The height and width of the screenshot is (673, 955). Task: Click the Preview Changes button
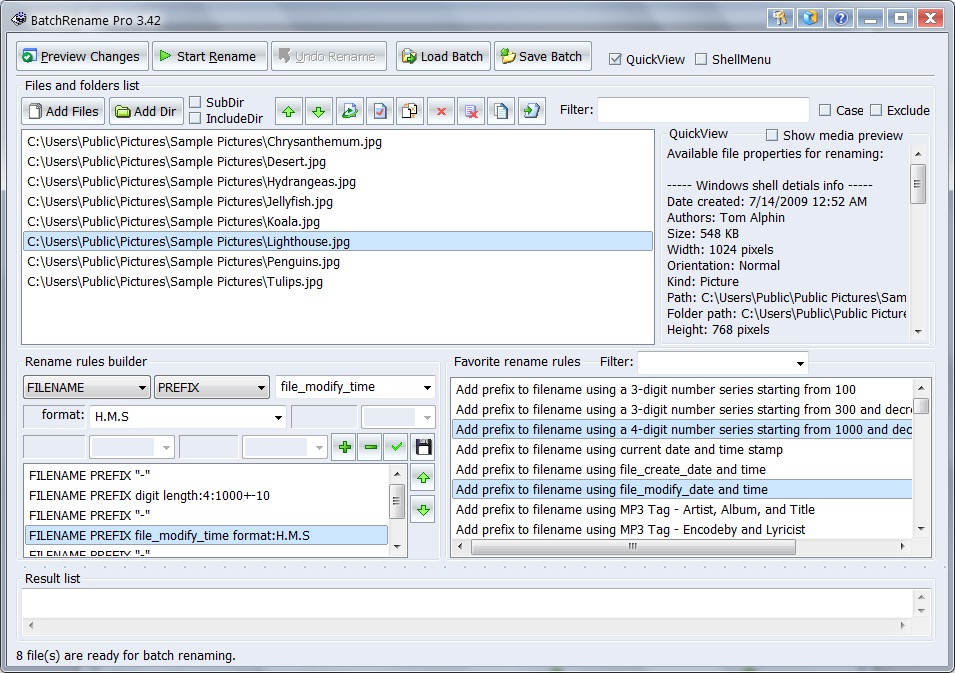coord(83,56)
